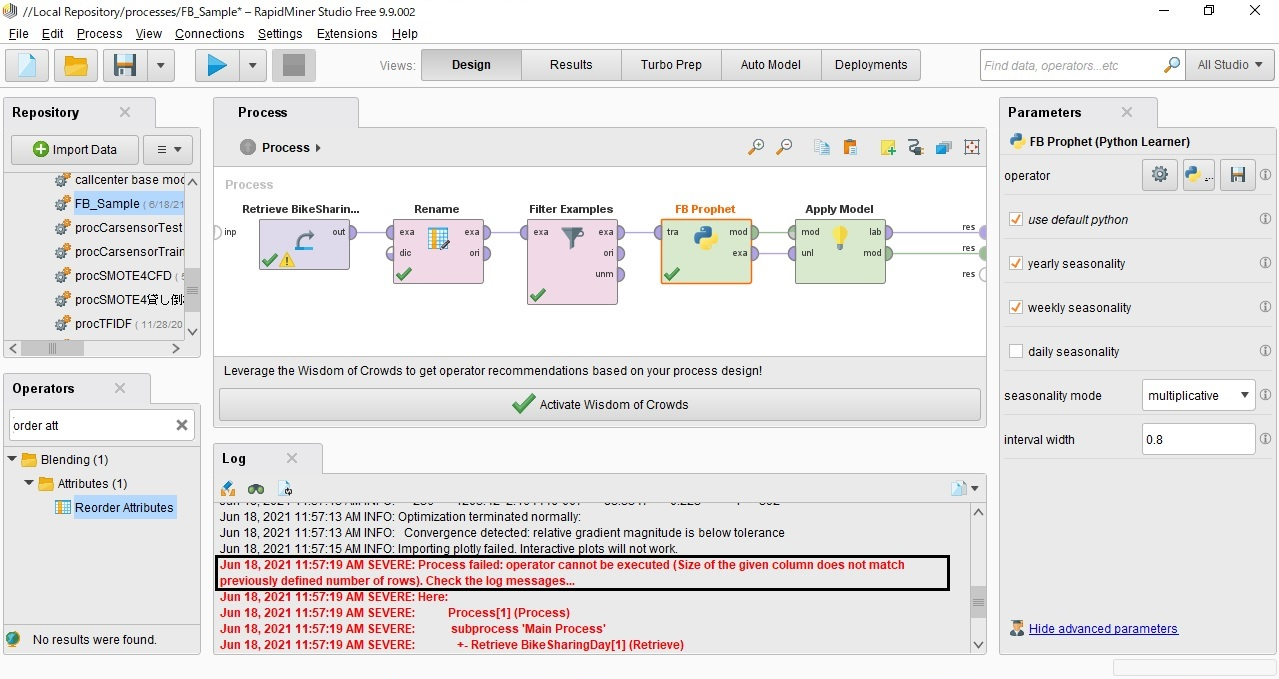
Task: Zoom in on the process canvas
Action: (x=756, y=147)
